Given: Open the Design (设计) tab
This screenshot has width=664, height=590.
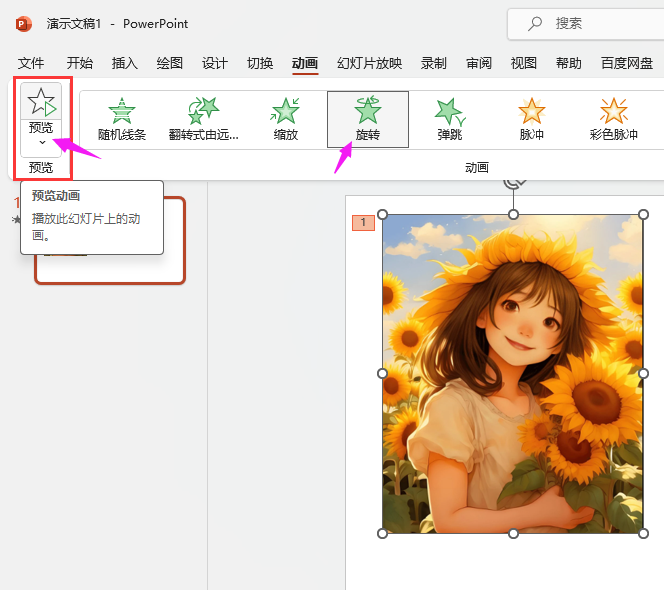Looking at the screenshot, I should [215, 63].
